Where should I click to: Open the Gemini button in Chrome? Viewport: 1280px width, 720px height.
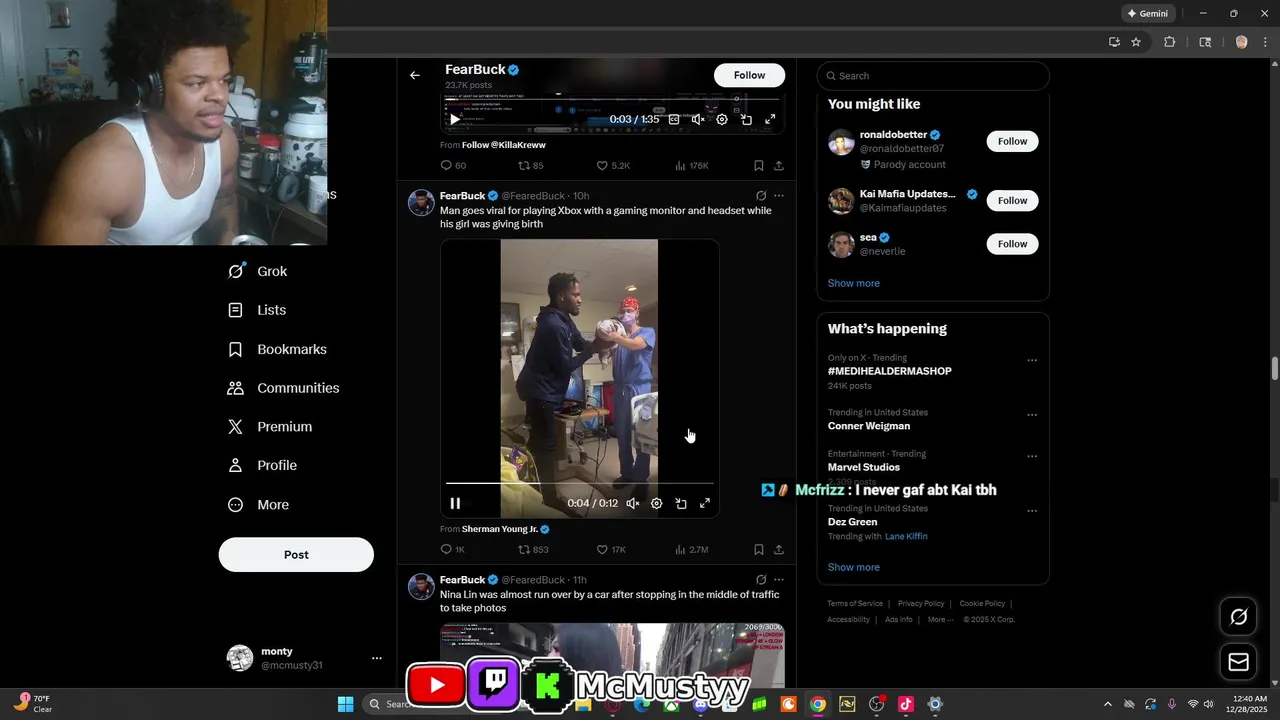click(1148, 14)
